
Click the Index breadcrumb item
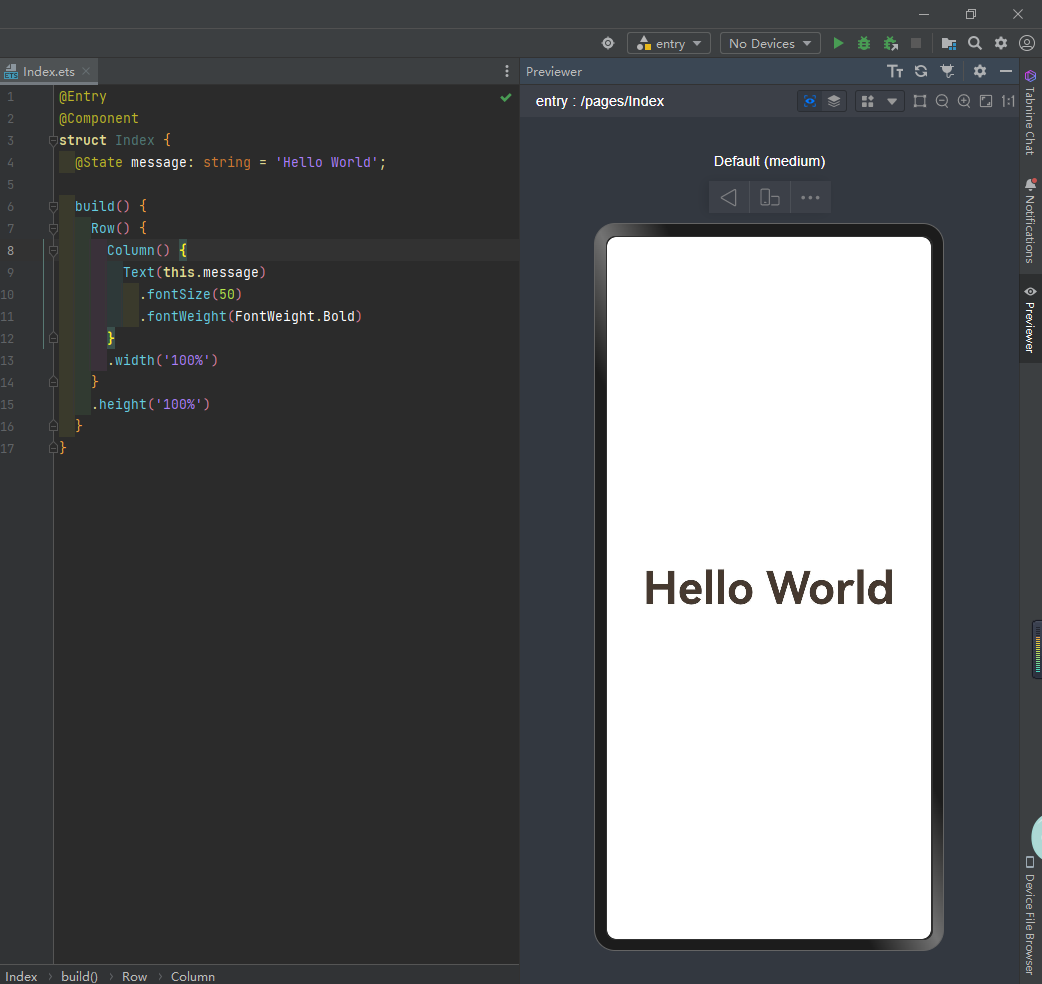(x=21, y=976)
